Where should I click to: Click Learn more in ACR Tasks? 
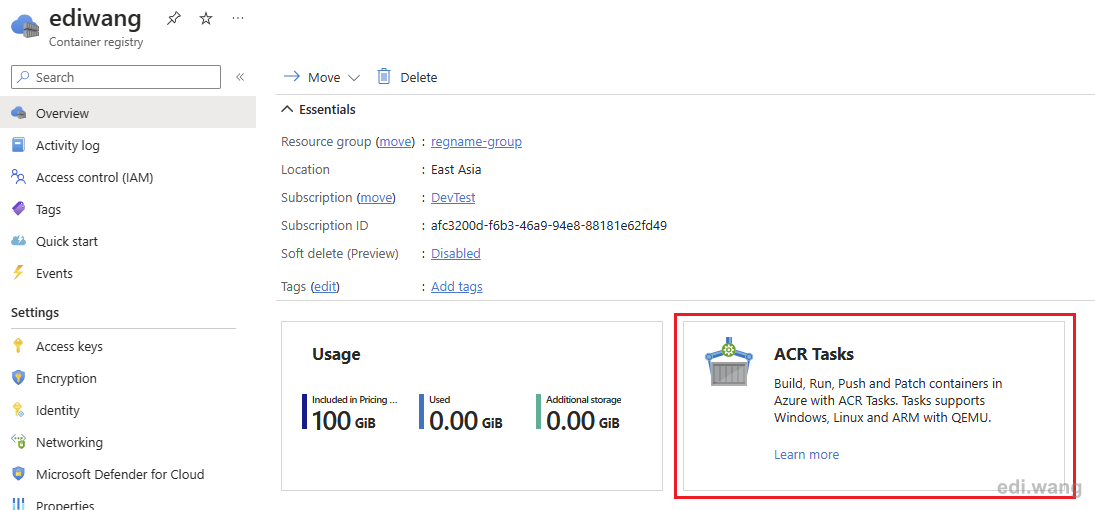807,455
